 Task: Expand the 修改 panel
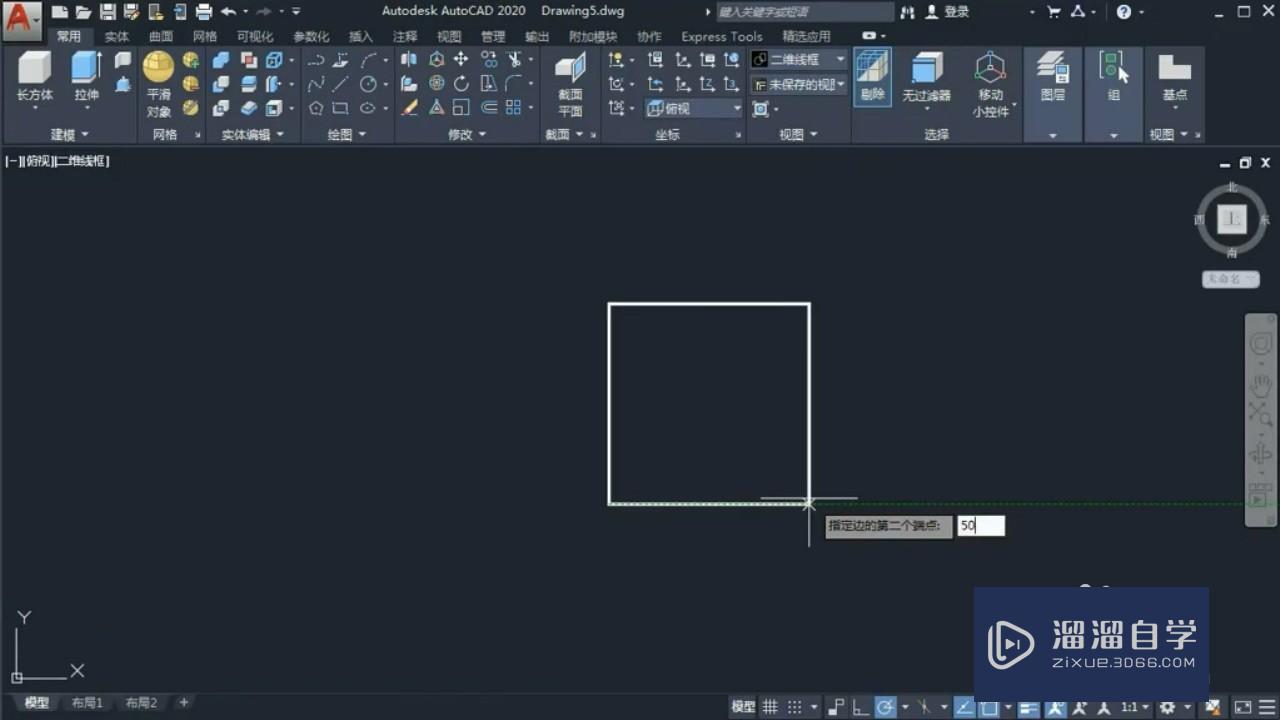coord(467,134)
